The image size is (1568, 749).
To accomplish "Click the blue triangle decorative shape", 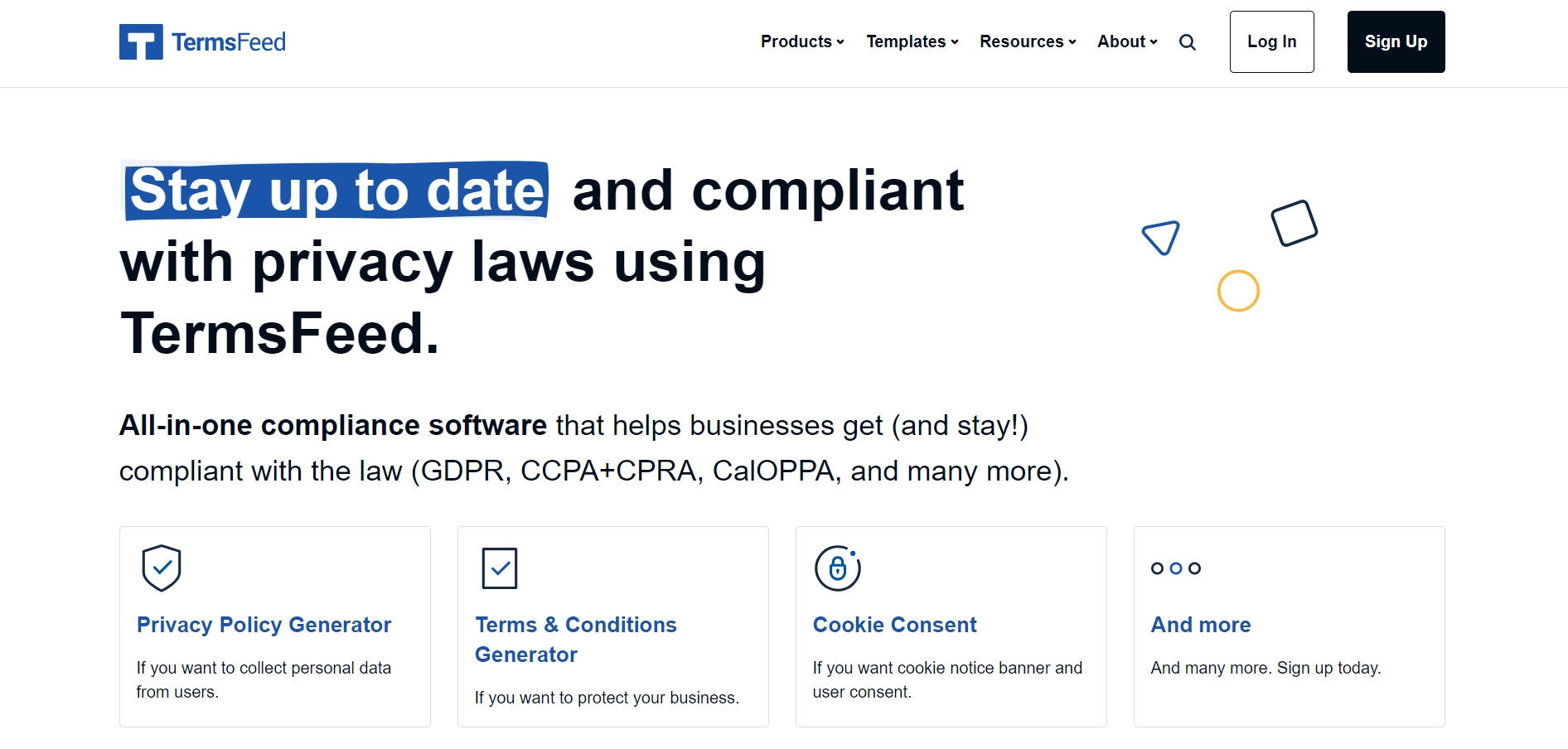I will pyautogui.click(x=1161, y=237).
